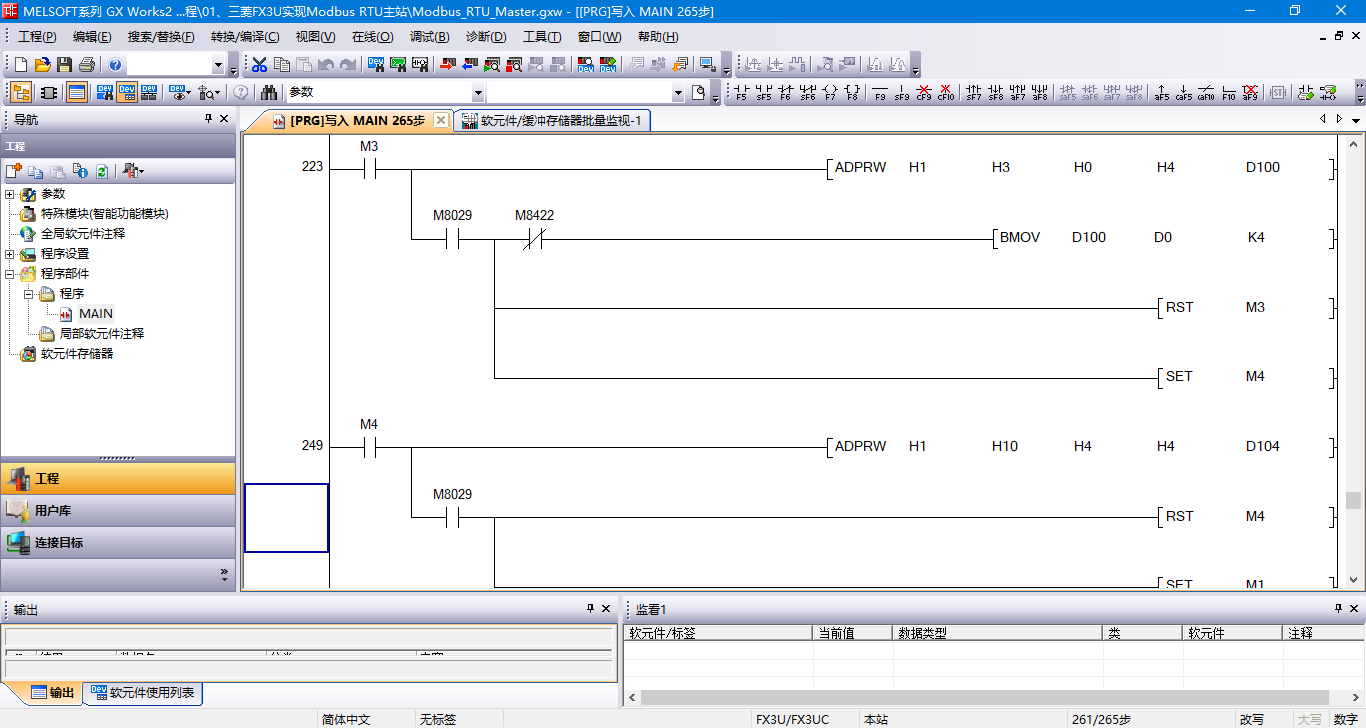The width and height of the screenshot is (1366, 728).
Task: Open the 参数 dropdown in toolbar
Action: pos(478,93)
